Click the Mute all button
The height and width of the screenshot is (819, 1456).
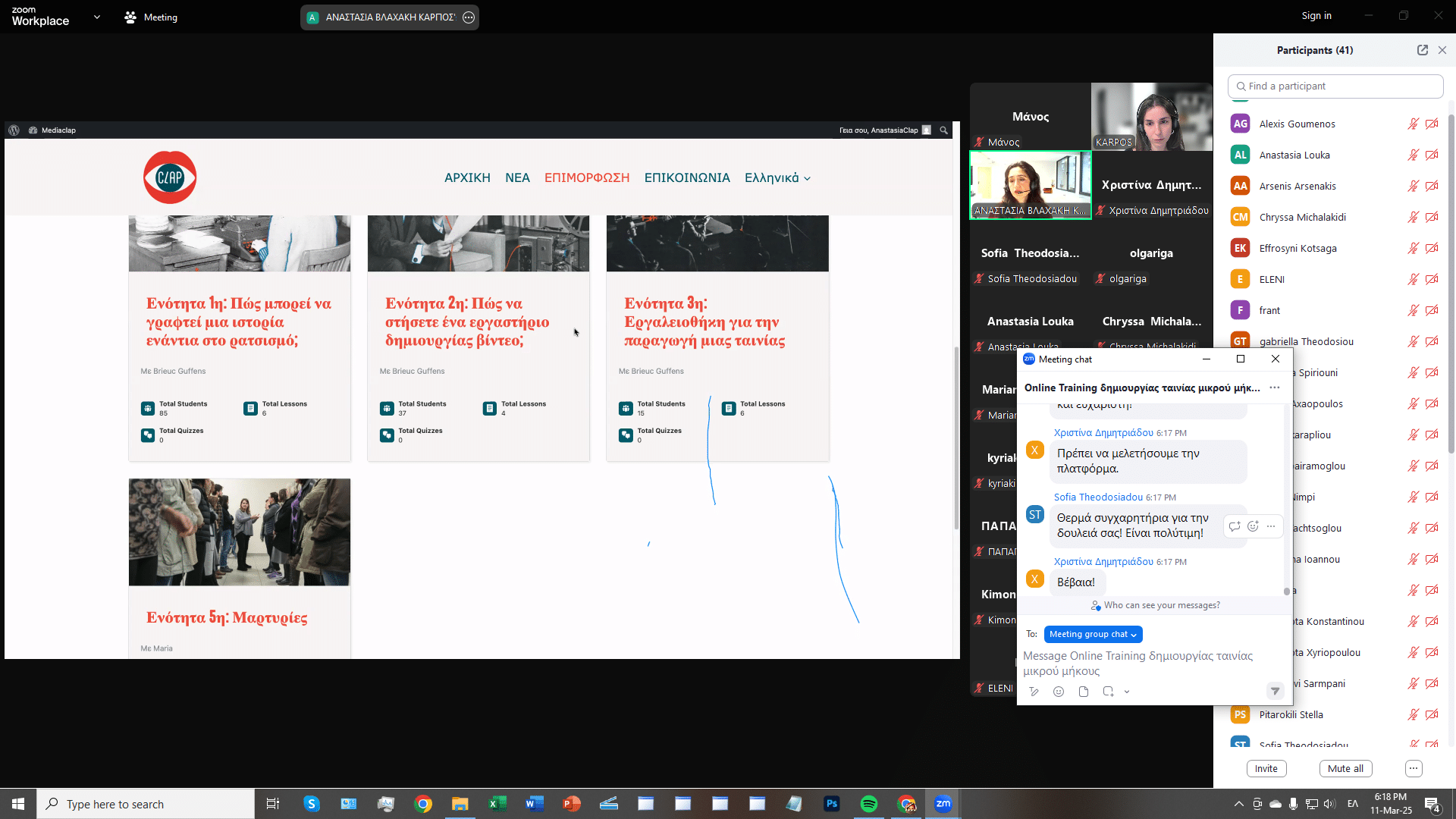(1345, 768)
